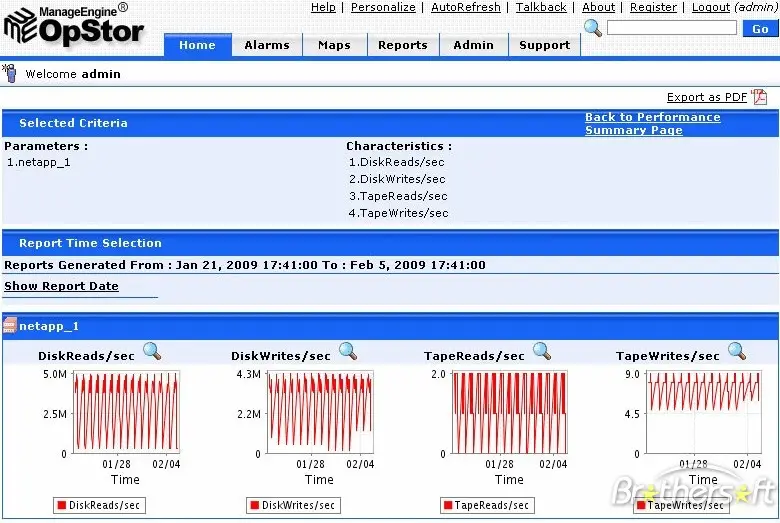This screenshot has height=523, width=780.
Task: Open the About link
Action: coord(598,7)
